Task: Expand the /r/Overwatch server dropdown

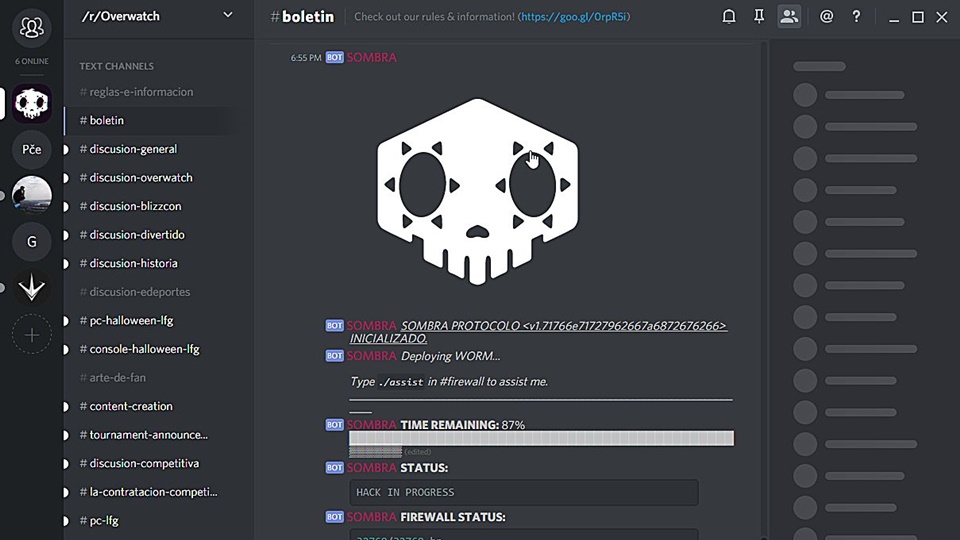Action: 228,15
